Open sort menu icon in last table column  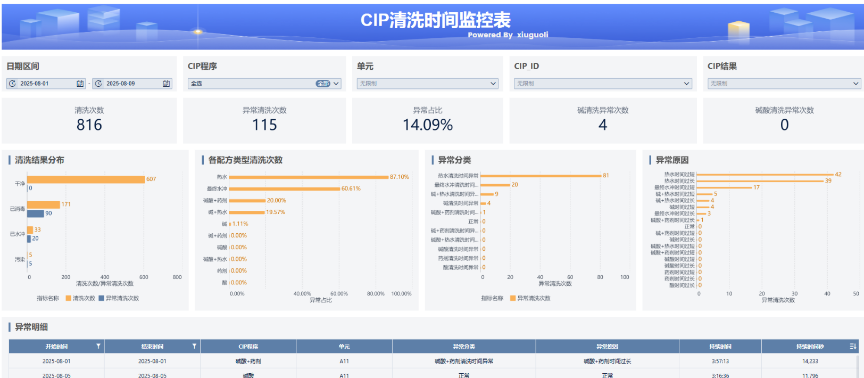coord(853,346)
